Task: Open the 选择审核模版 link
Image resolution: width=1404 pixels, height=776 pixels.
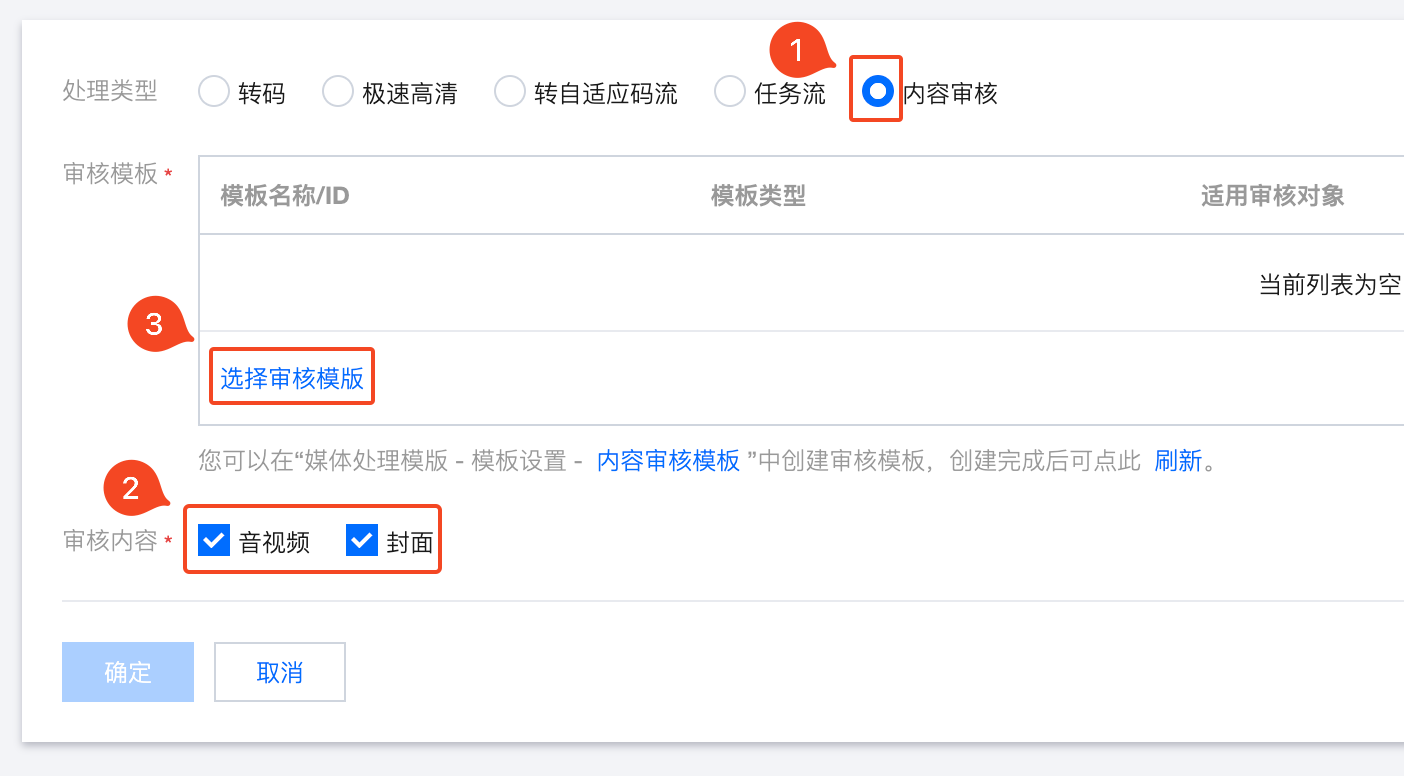Action: [292, 378]
